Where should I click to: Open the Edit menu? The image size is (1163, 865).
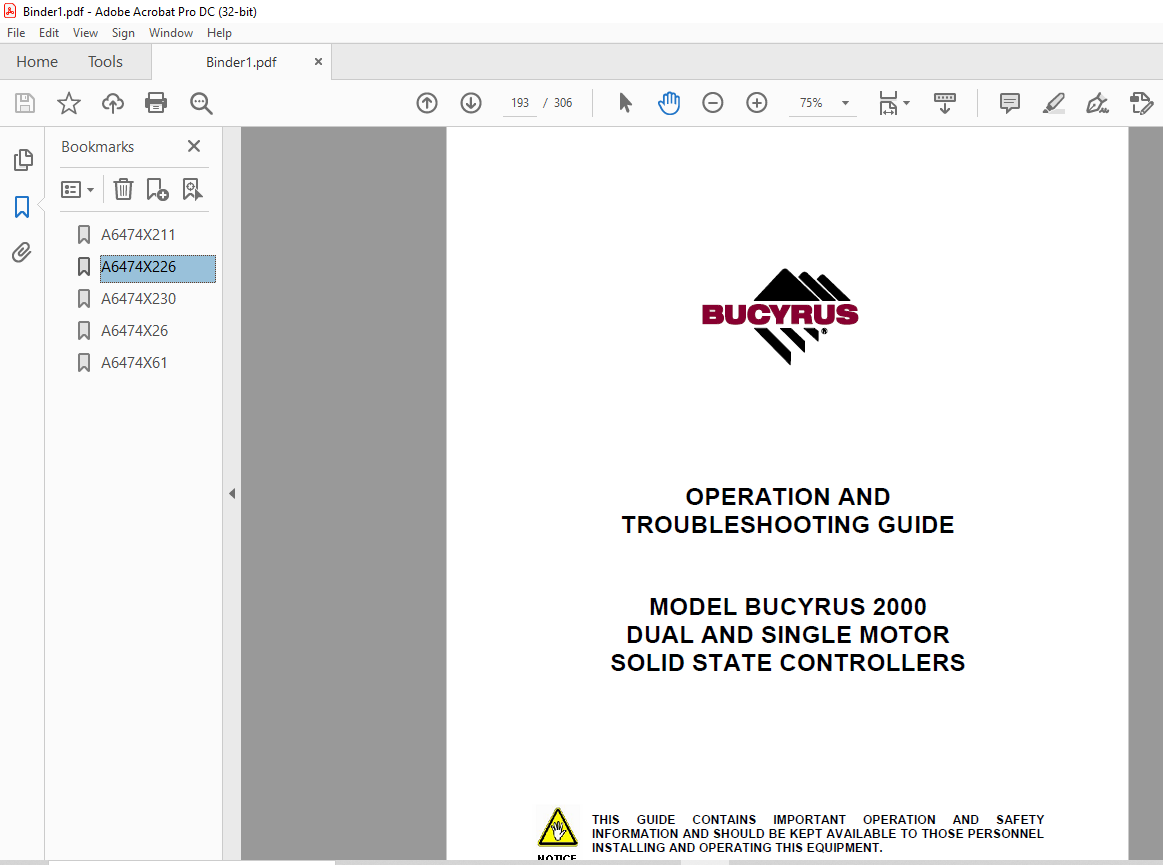coord(49,33)
